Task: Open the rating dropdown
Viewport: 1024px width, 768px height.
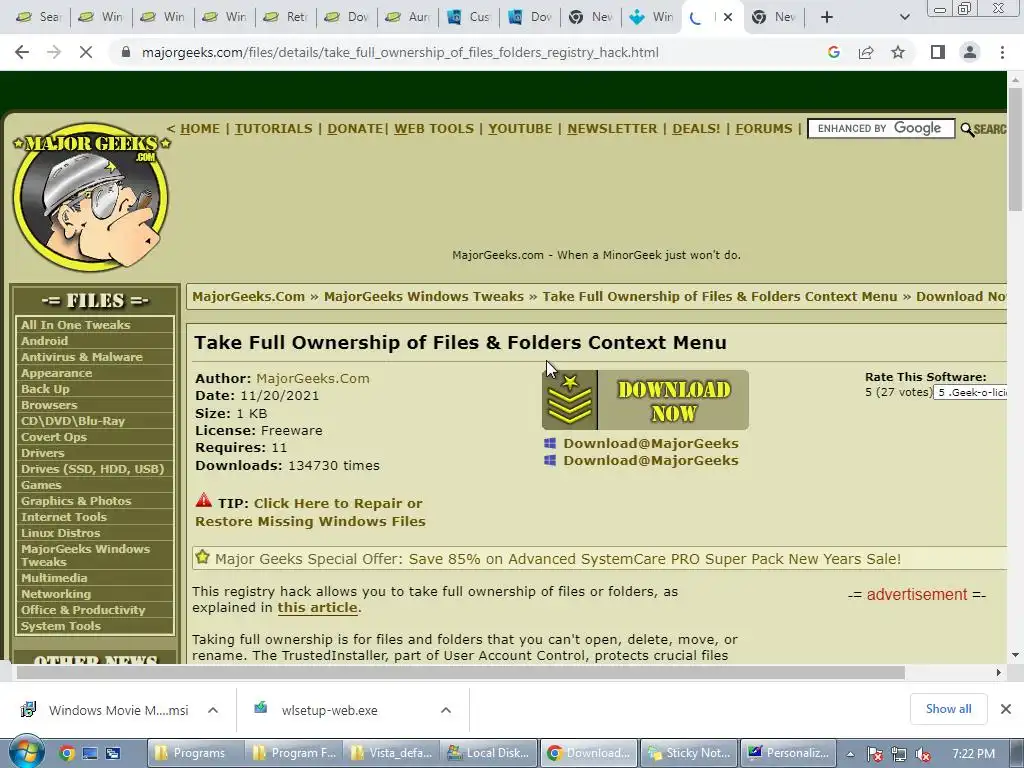Action: 970,392
